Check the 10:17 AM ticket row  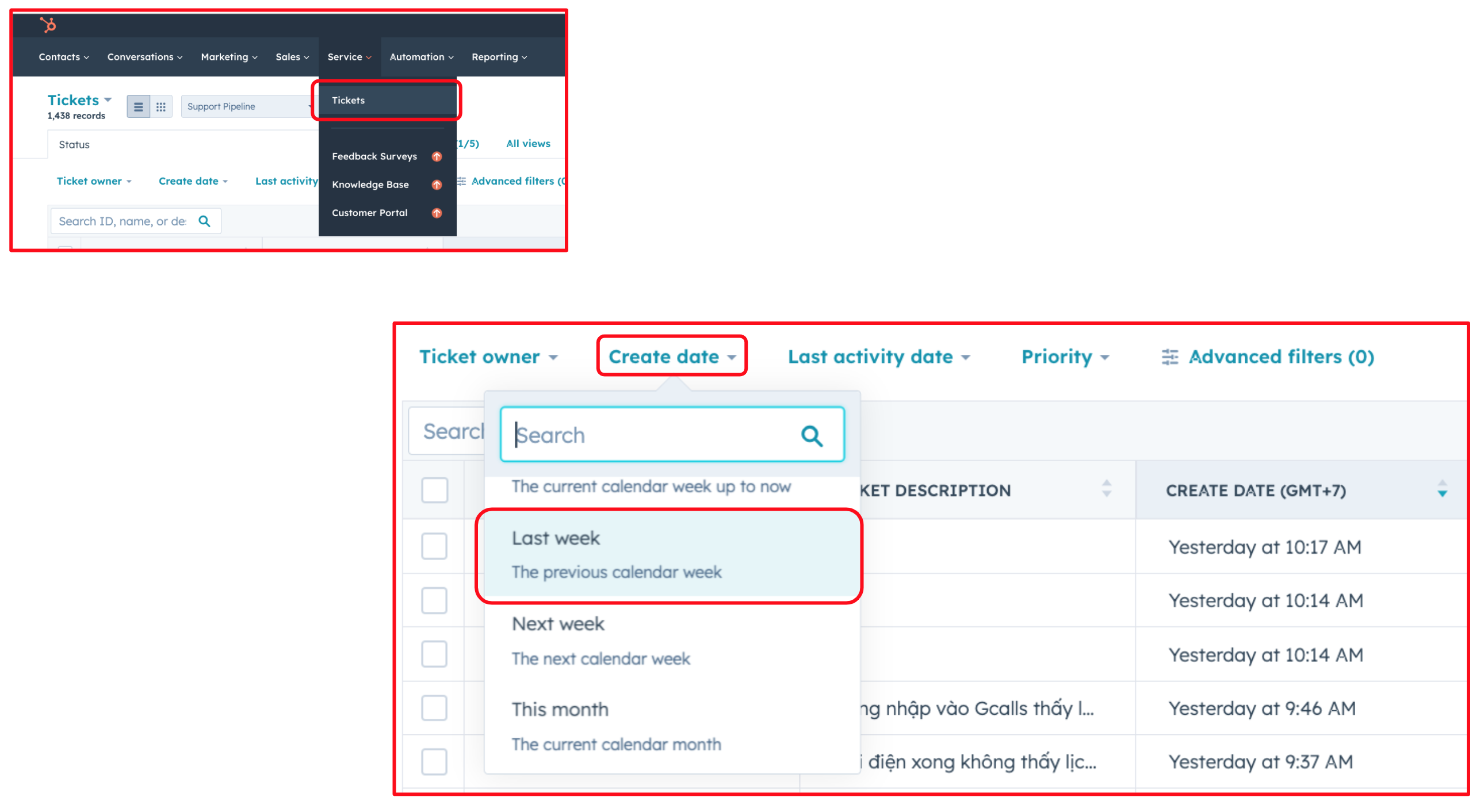(x=434, y=546)
